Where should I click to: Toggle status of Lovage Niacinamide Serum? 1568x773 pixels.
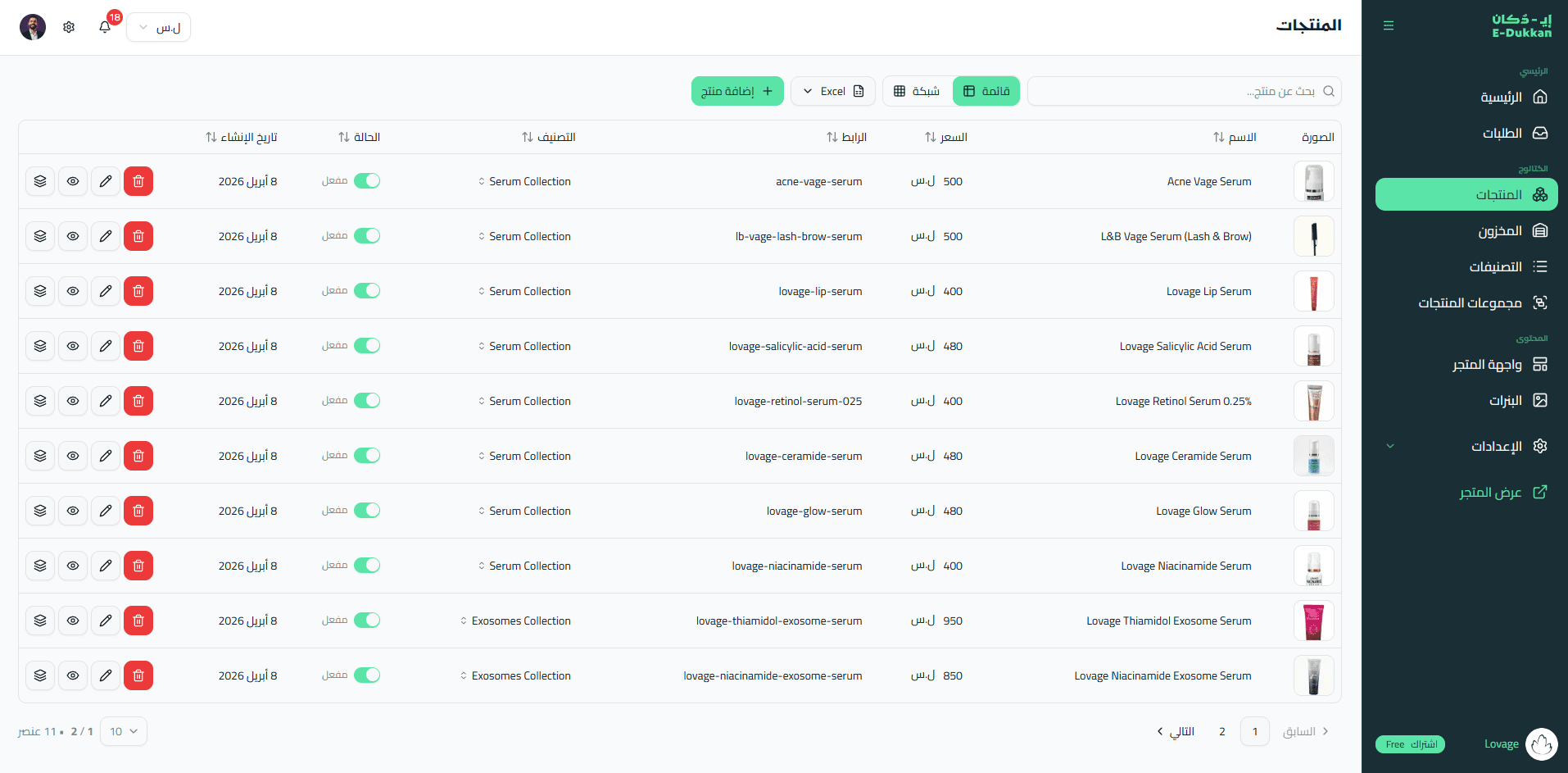pos(367,566)
